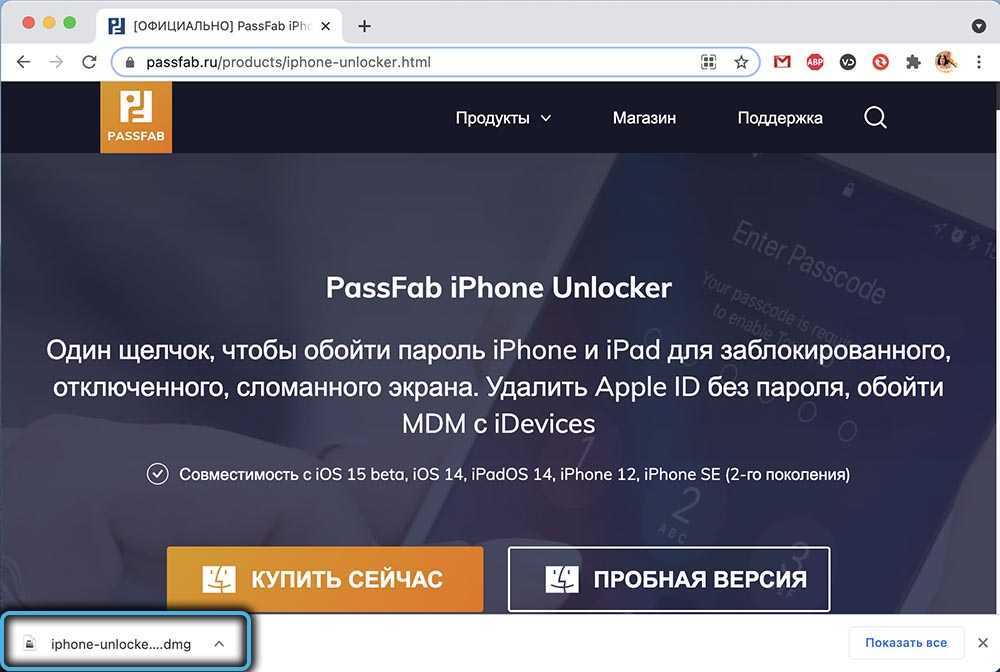Open the Extensions puzzle piece icon
Image resolution: width=1000 pixels, height=672 pixels.
coord(913,62)
